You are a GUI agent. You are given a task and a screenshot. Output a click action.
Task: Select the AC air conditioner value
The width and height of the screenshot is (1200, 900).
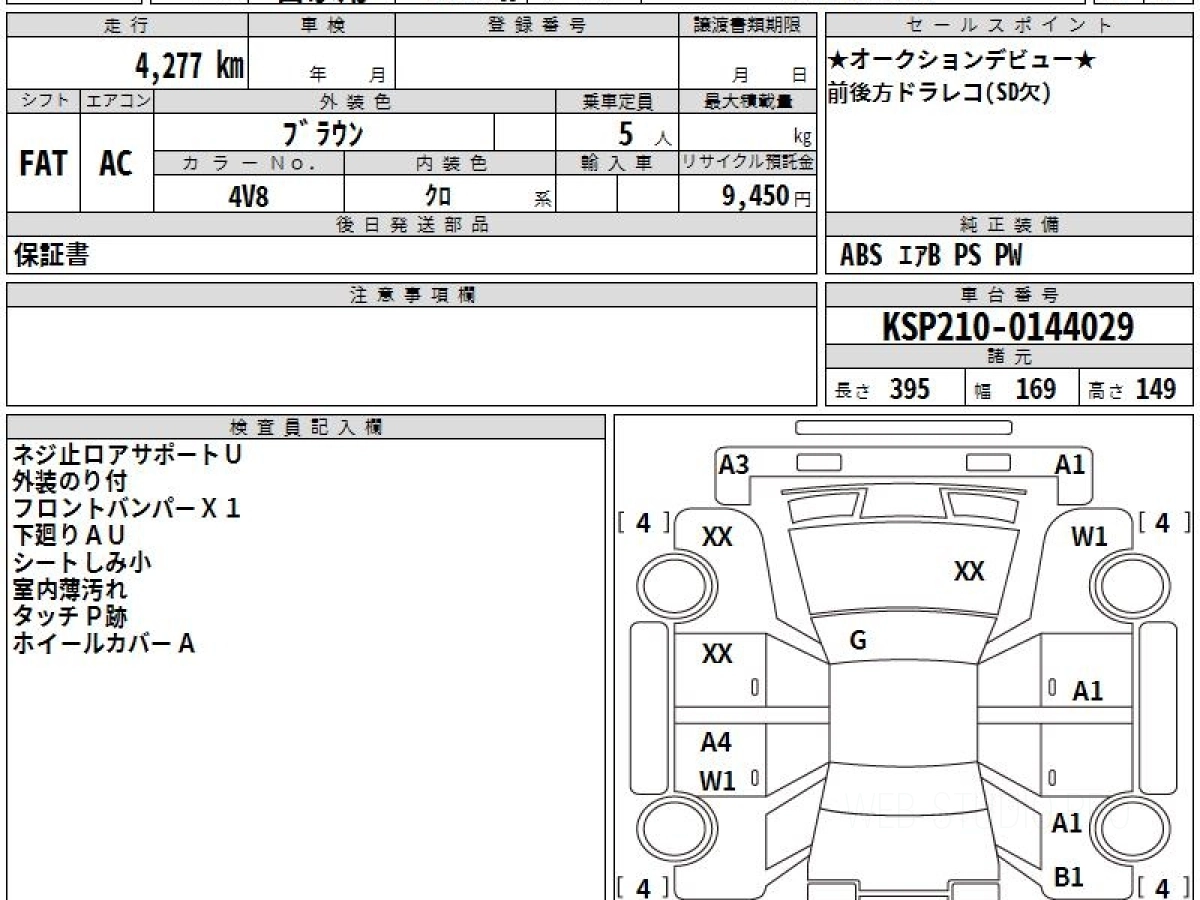[116, 163]
